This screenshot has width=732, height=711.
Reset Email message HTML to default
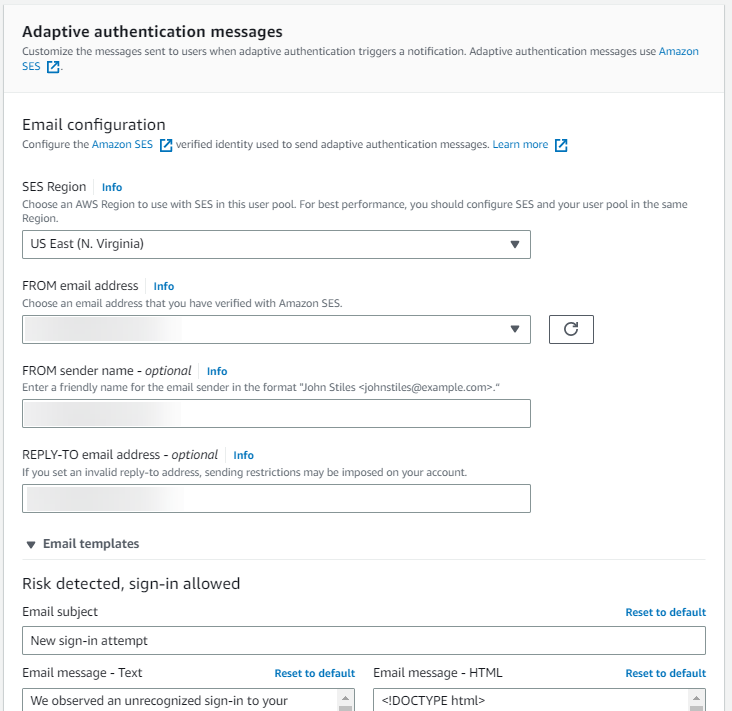665,673
